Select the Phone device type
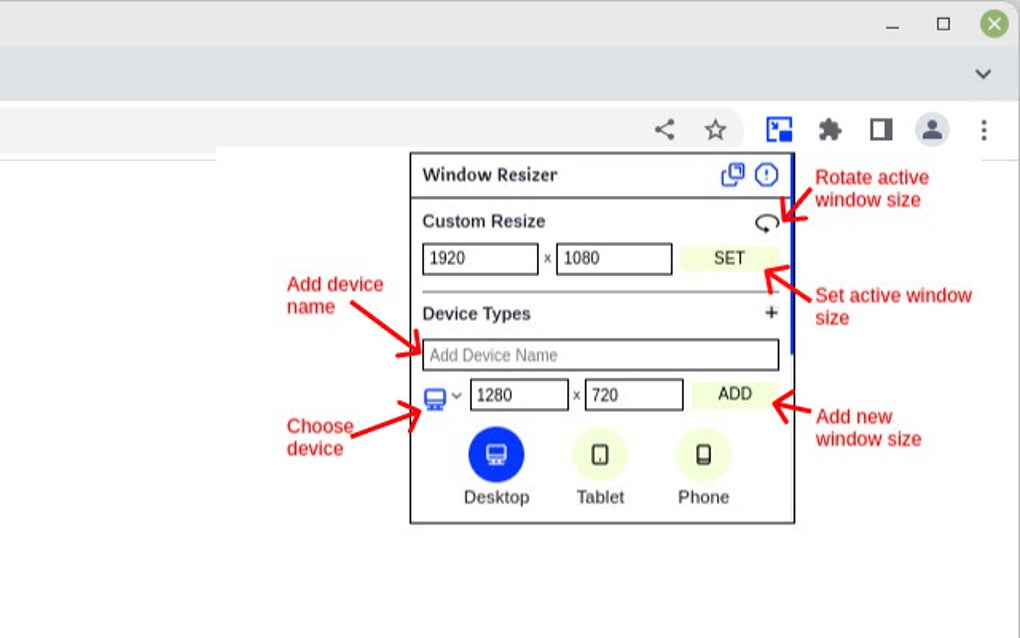Image resolution: width=1020 pixels, height=638 pixels. point(702,455)
